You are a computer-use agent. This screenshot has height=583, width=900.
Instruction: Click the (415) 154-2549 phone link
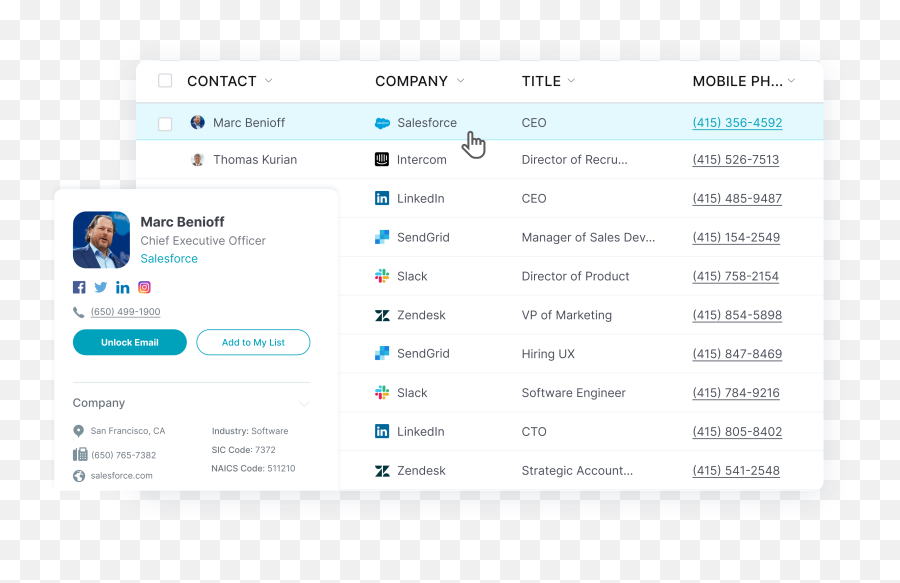coord(736,238)
